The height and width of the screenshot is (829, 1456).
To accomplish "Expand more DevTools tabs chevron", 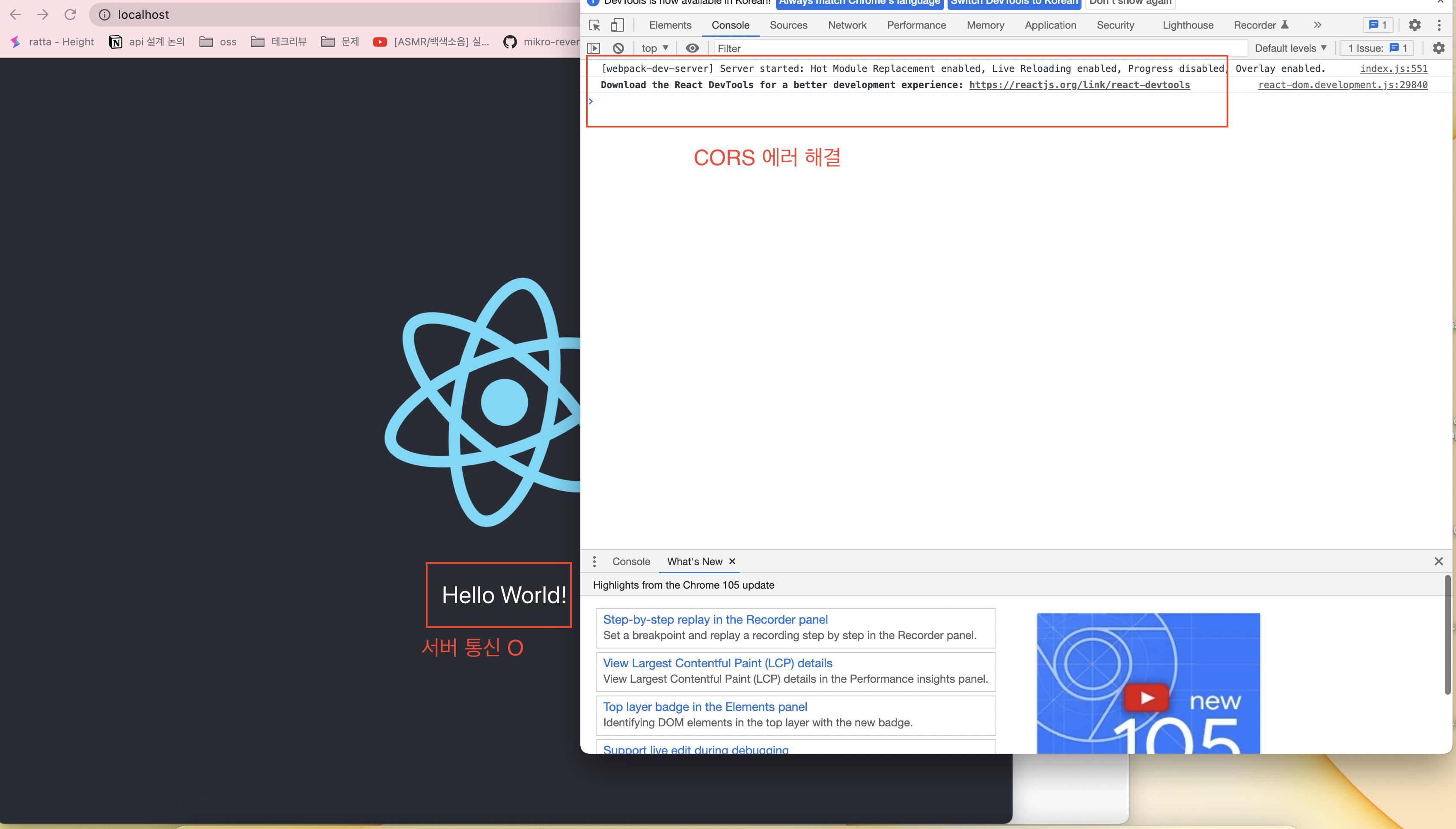I will [1318, 25].
